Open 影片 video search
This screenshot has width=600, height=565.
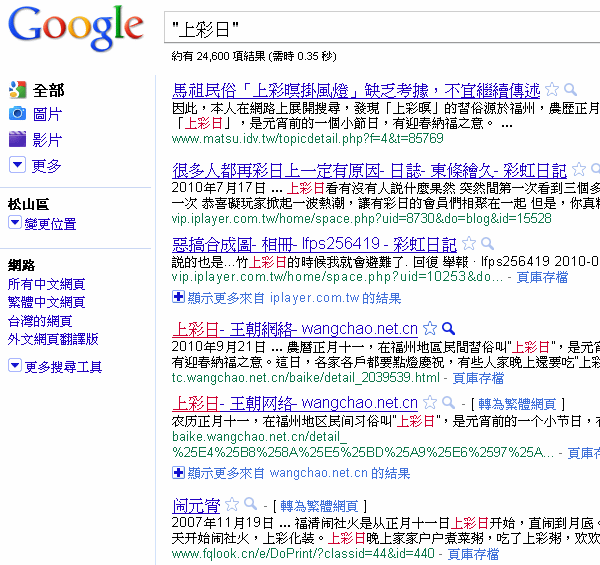[x=47, y=140]
